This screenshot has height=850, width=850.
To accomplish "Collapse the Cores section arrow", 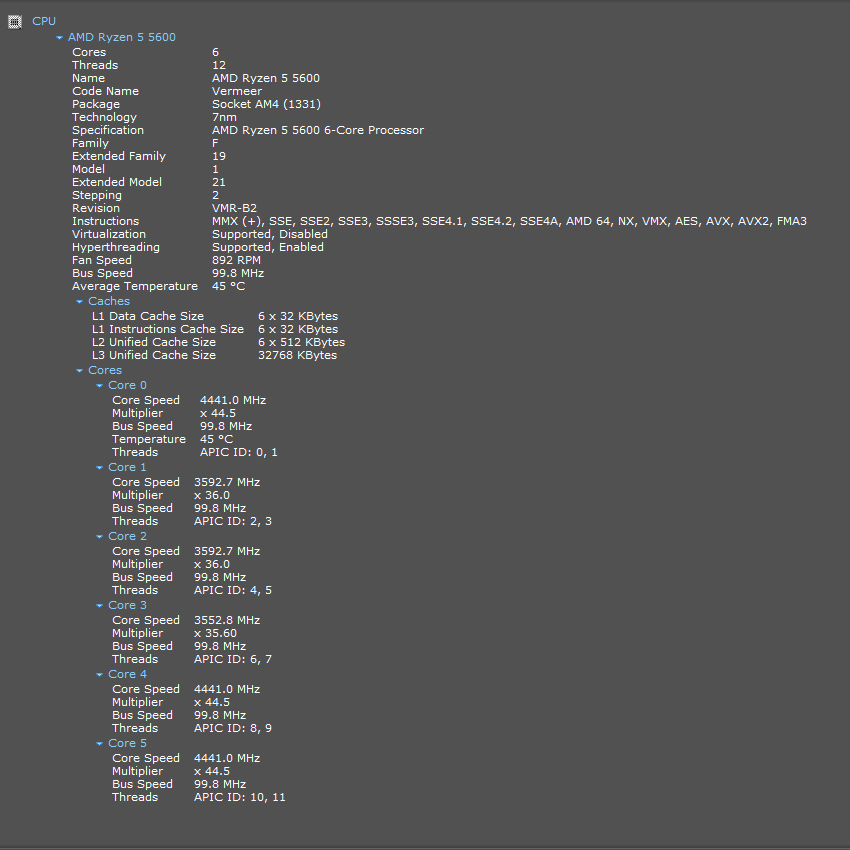I will pyautogui.click(x=80, y=371).
